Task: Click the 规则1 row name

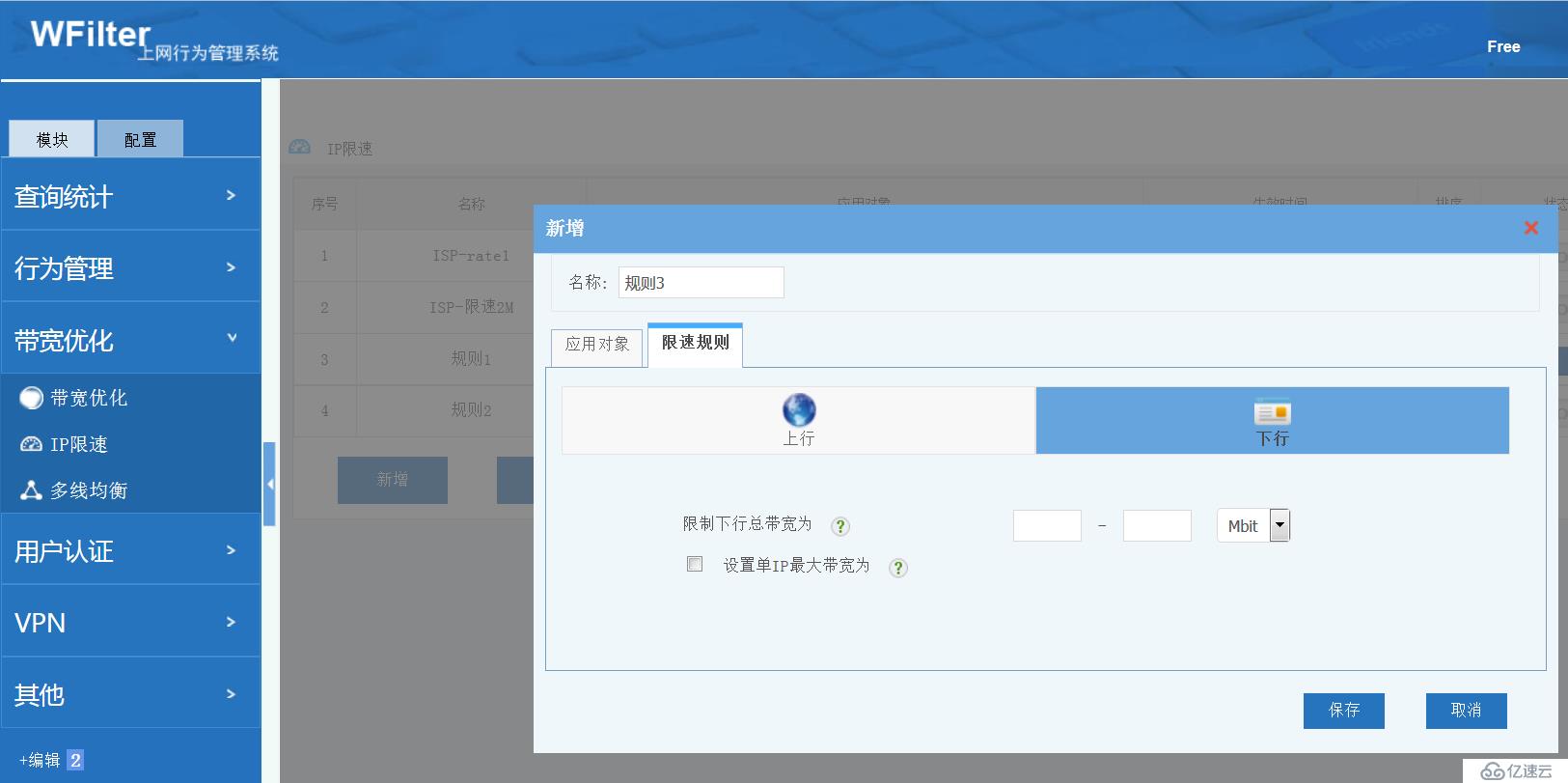Action: [472, 359]
